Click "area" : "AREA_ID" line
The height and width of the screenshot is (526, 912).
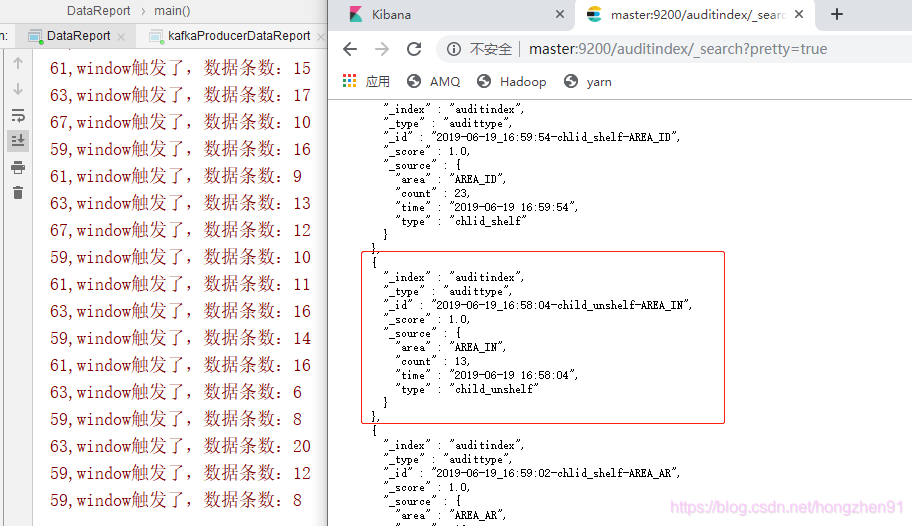451,179
